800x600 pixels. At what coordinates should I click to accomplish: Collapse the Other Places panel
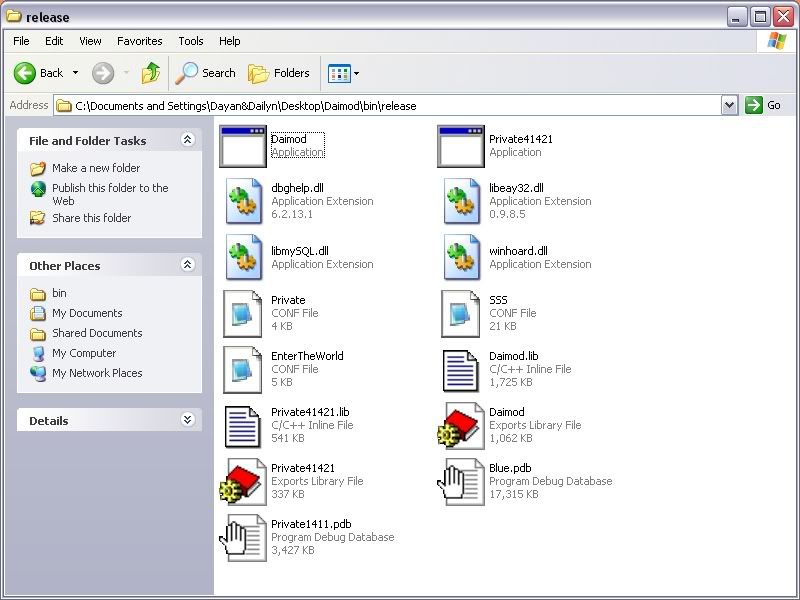188,265
